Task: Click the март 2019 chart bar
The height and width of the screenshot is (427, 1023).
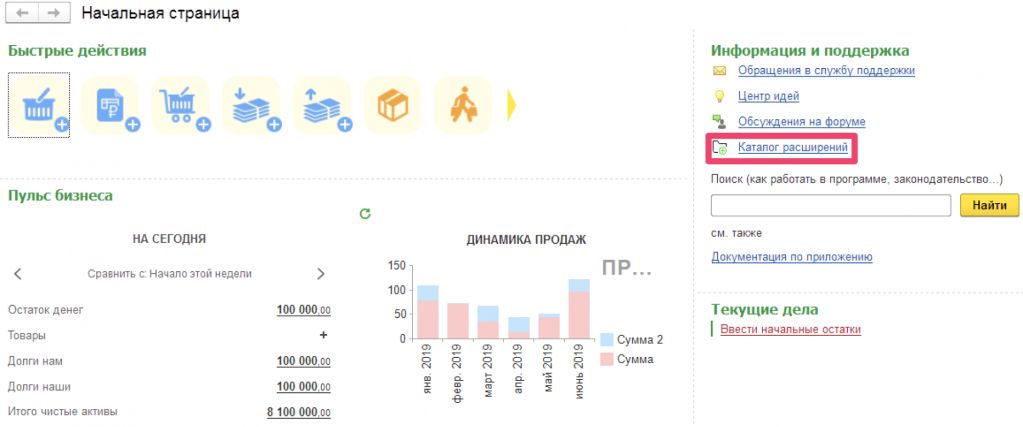Action: click(488, 323)
